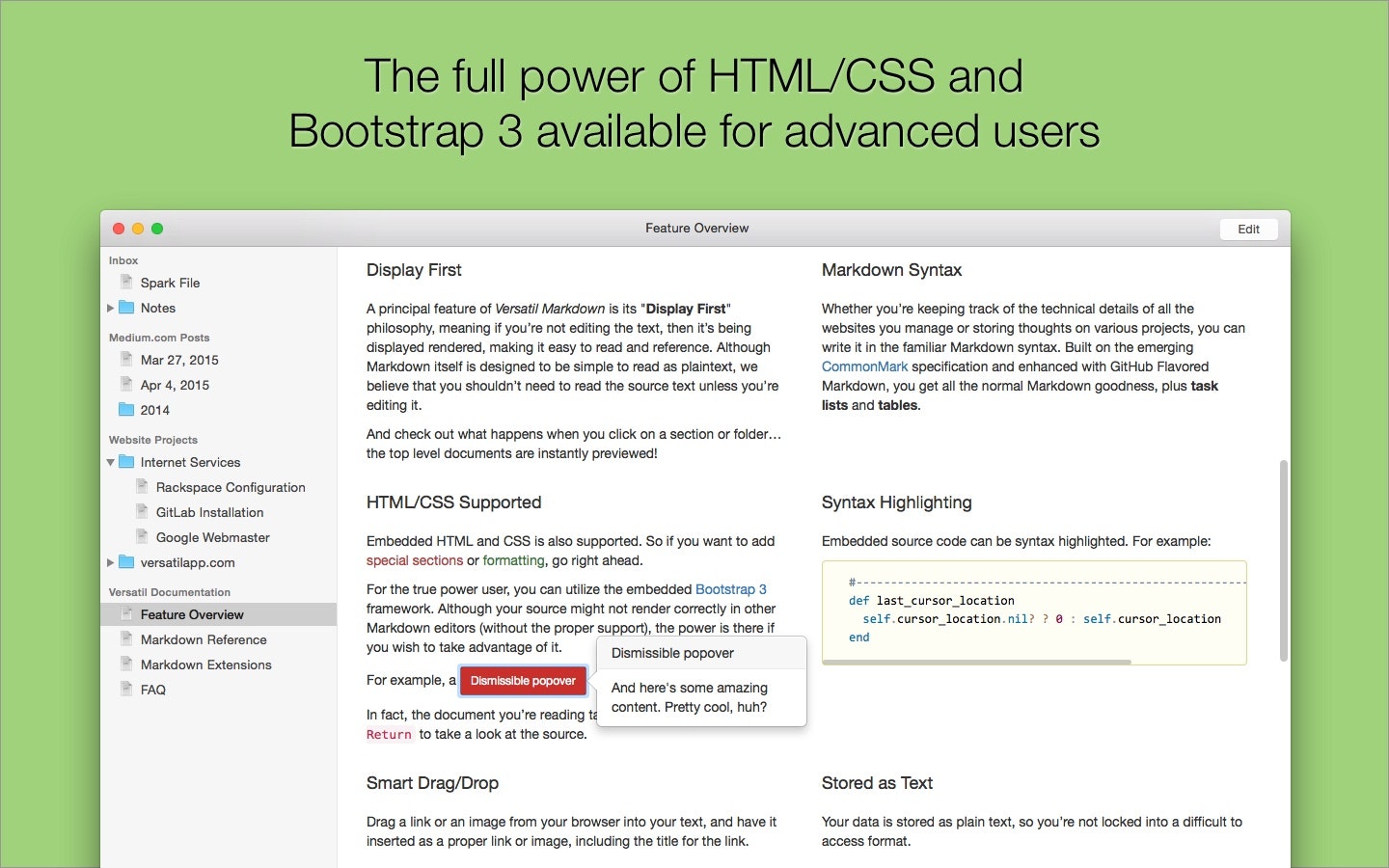The image size is (1389, 868).
Task: Click the Notes folder icon
Action: (x=126, y=308)
